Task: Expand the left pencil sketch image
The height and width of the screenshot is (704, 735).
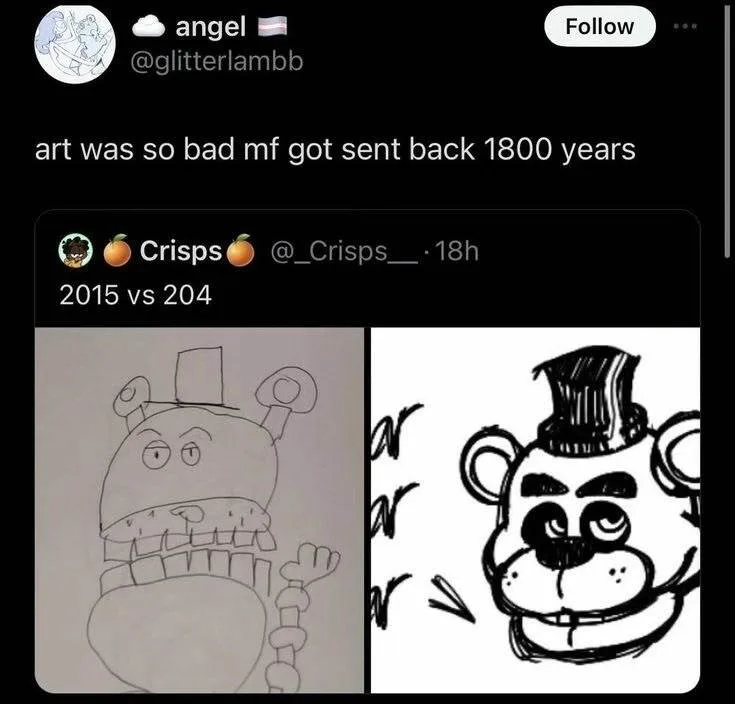Action: [x=199, y=510]
